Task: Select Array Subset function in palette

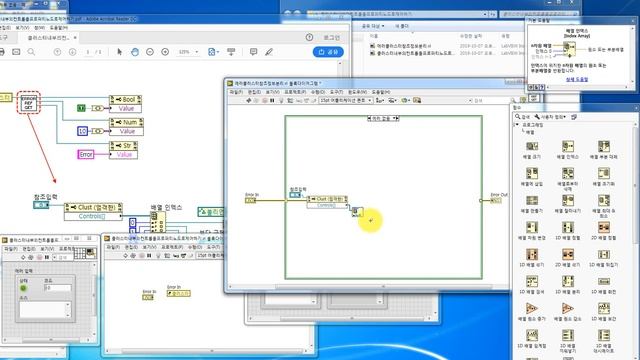Action: (x=568, y=200)
